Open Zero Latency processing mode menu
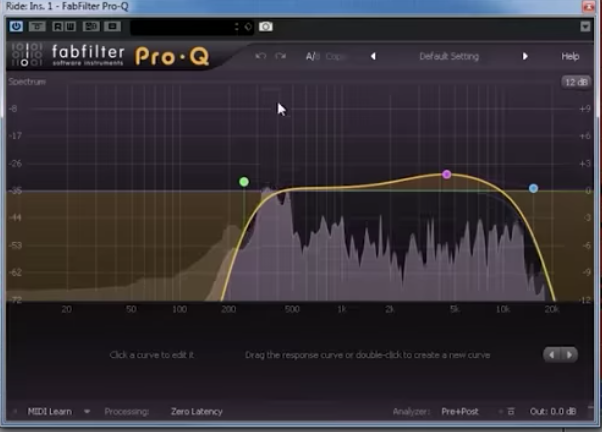 [197, 412]
